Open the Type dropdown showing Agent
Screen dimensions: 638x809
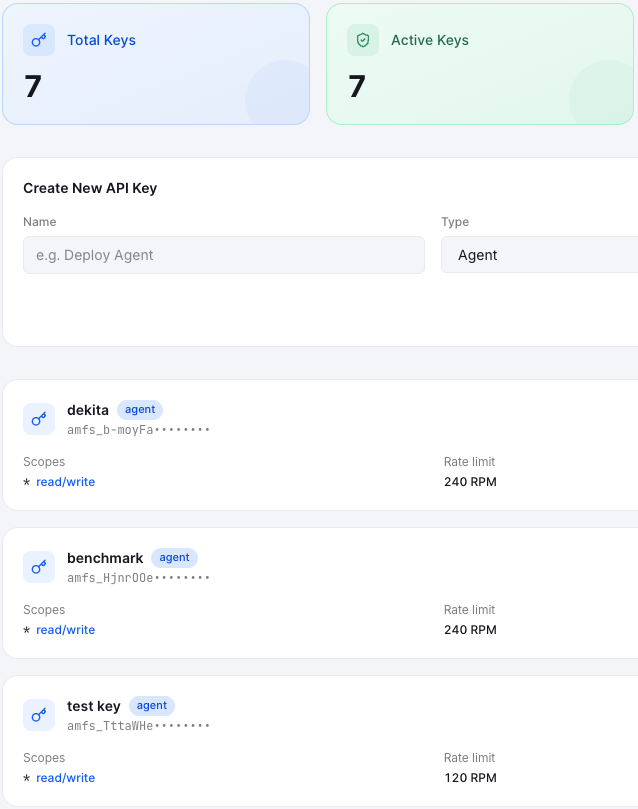coord(539,255)
